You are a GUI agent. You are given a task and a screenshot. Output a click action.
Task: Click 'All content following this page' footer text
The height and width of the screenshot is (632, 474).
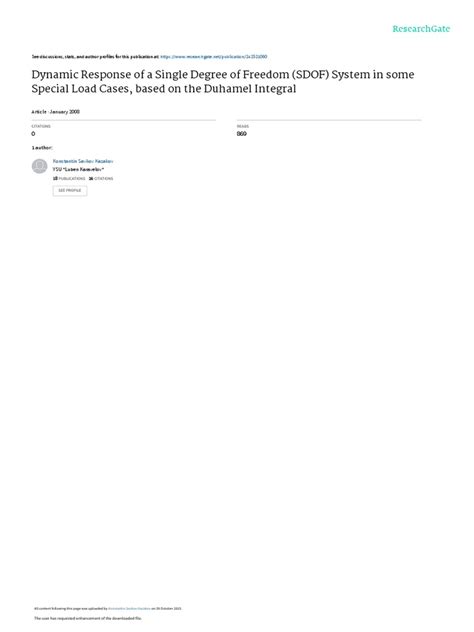(x=71, y=608)
